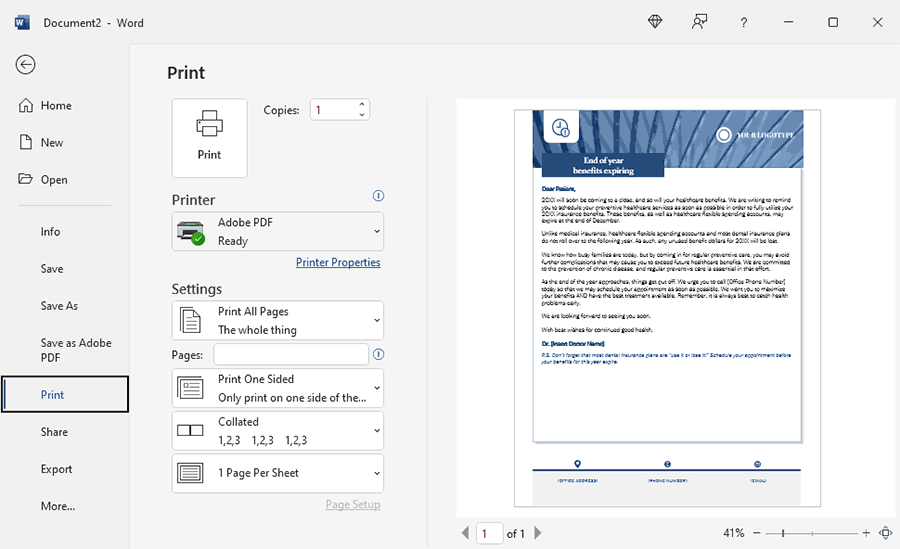Open the Printer Properties link
Viewport: 900px width, 549px height.
(x=338, y=262)
